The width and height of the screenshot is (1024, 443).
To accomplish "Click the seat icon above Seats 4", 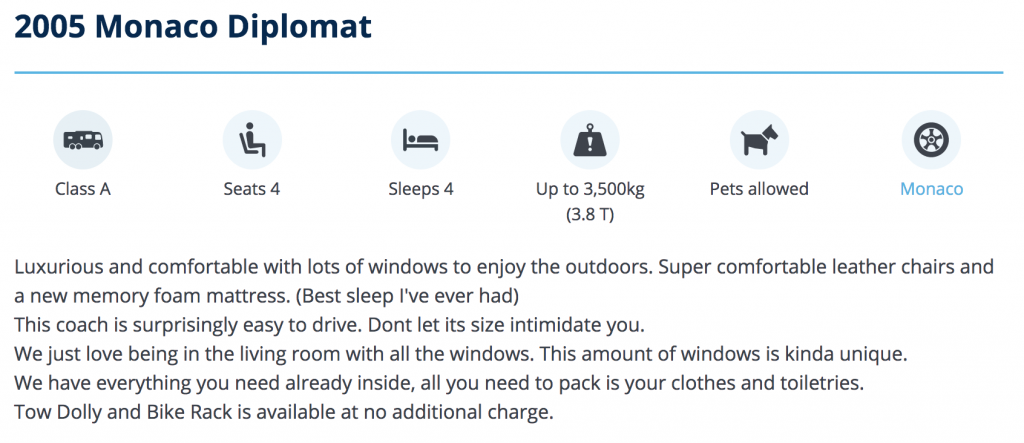I will coord(252,140).
